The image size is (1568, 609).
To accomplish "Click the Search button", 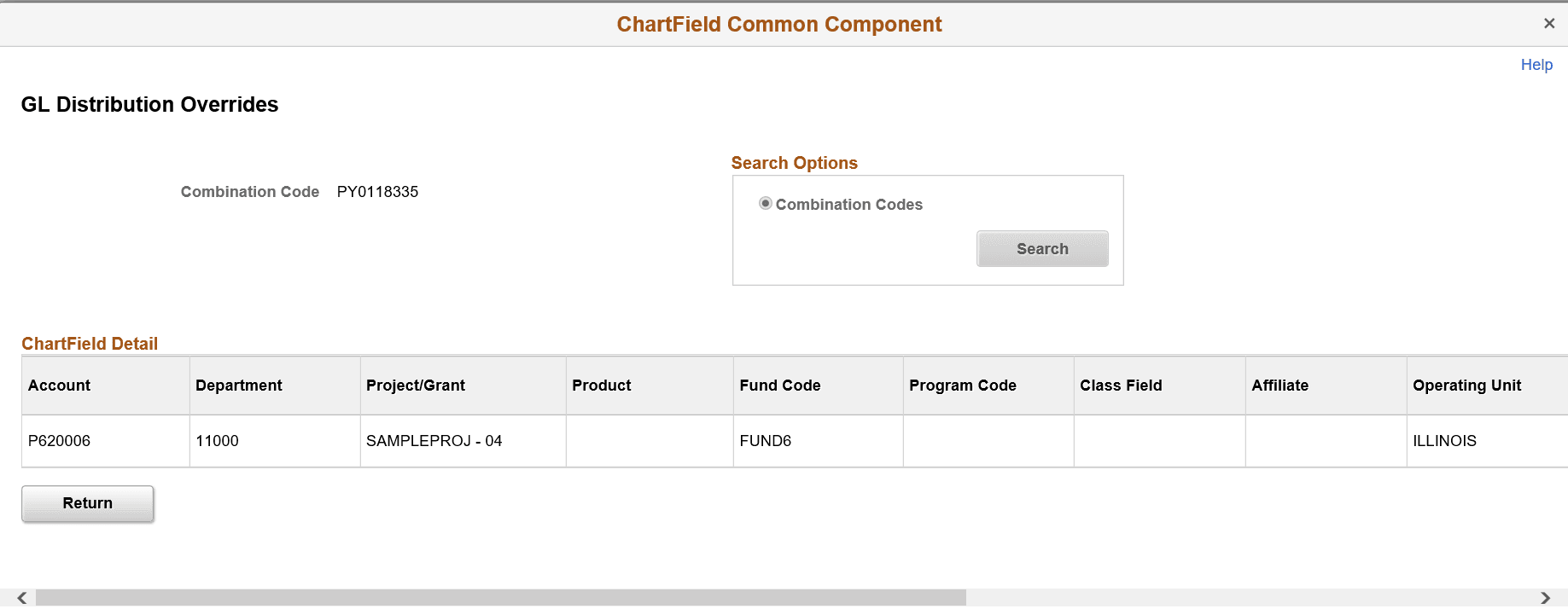I will pos(1042,248).
